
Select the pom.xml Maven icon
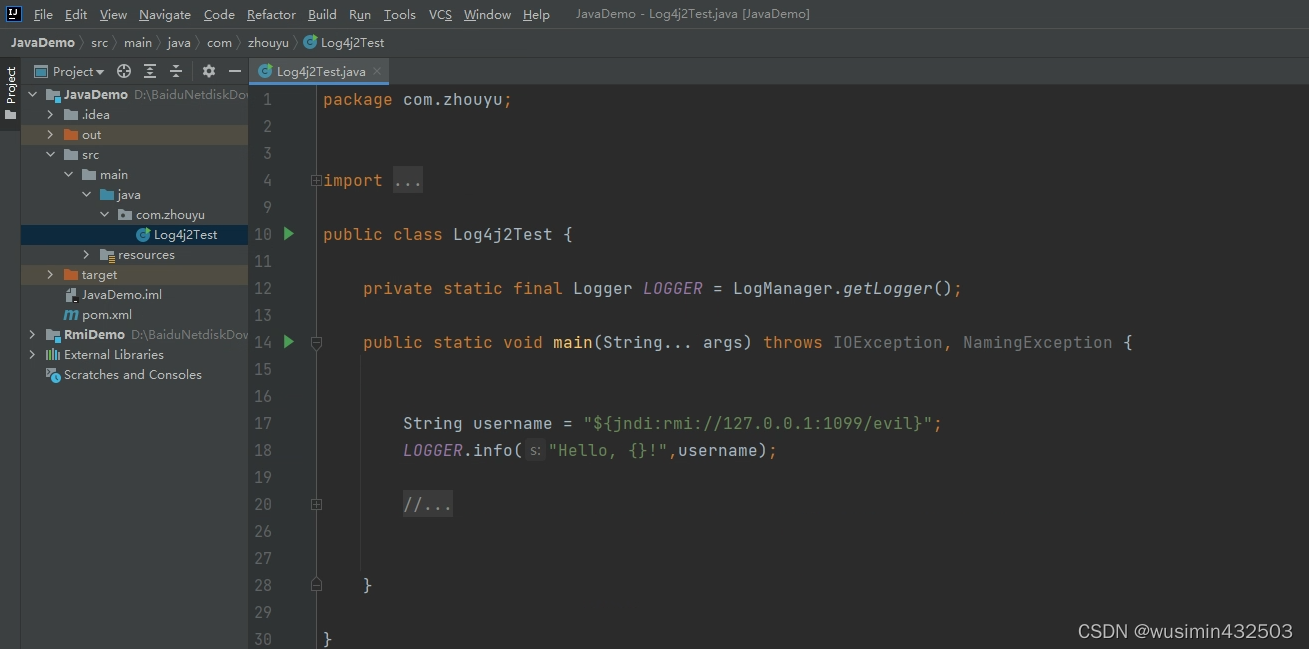(71, 315)
